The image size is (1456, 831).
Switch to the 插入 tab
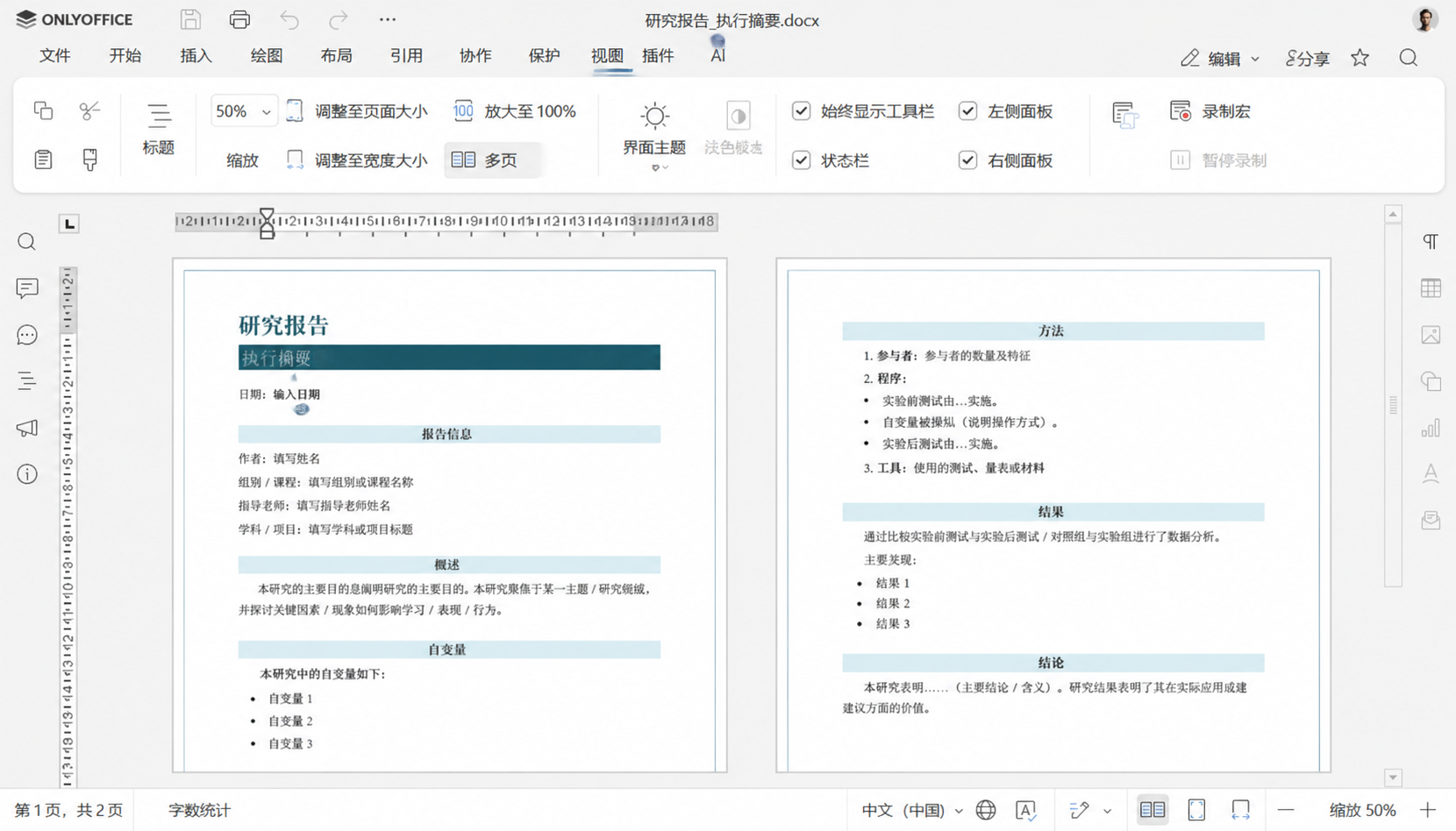click(x=196, y=55)
